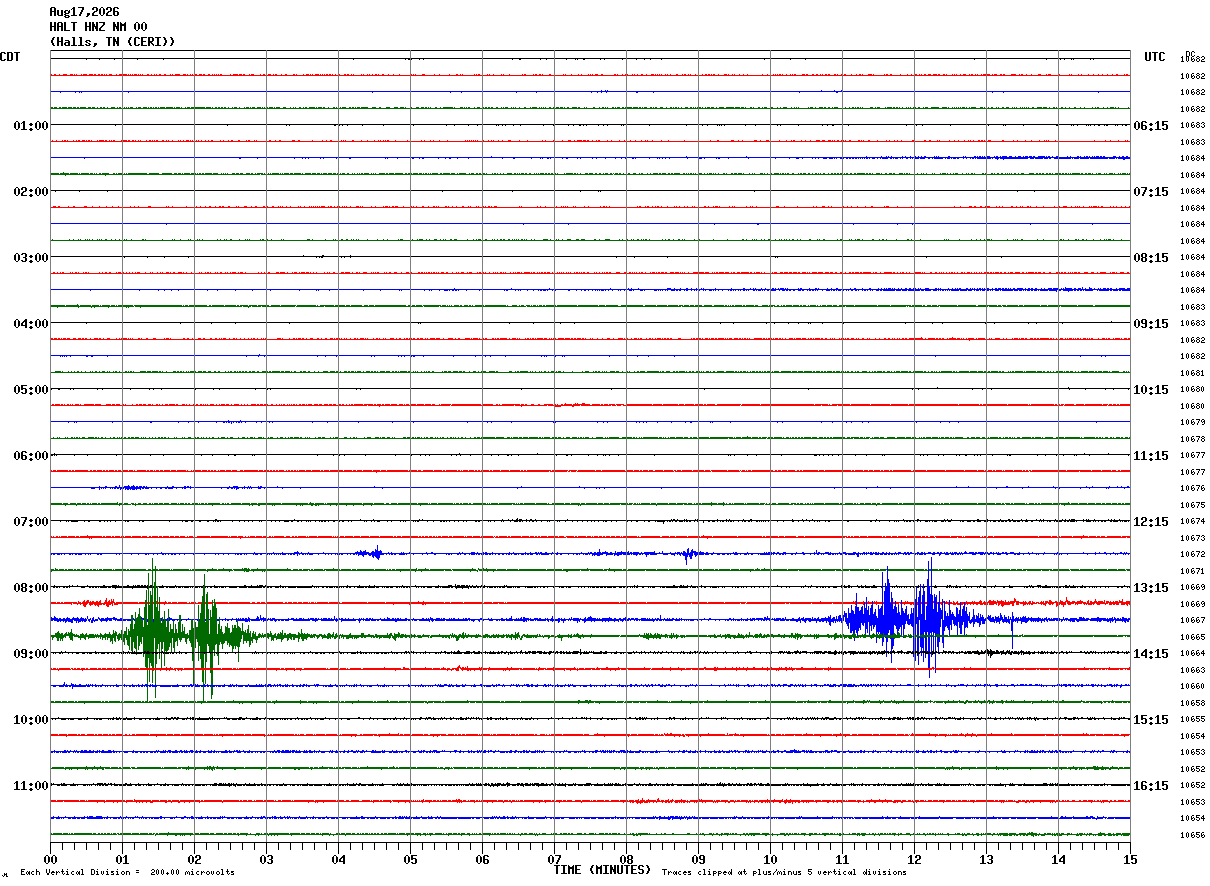Select the 04:00 CDT time label
Screen dimensions: 1210x886
(31, 324)
